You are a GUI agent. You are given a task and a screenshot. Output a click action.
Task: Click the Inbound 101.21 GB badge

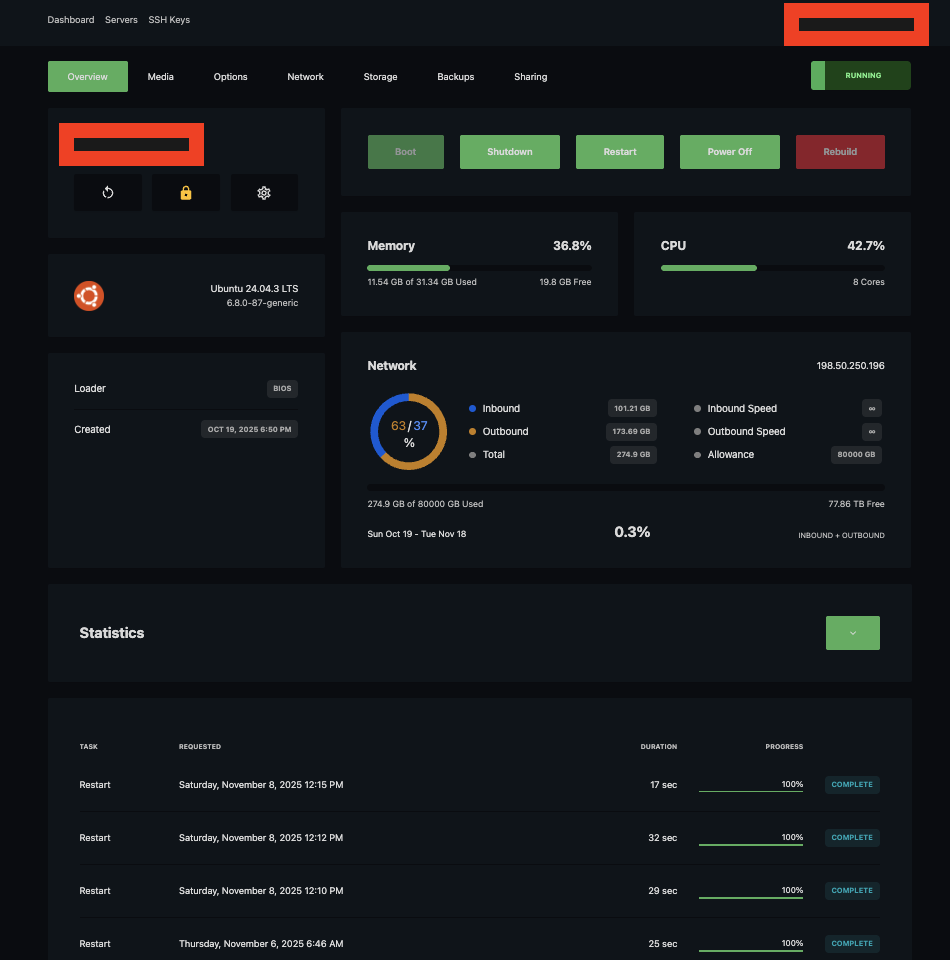click(632, 408)
